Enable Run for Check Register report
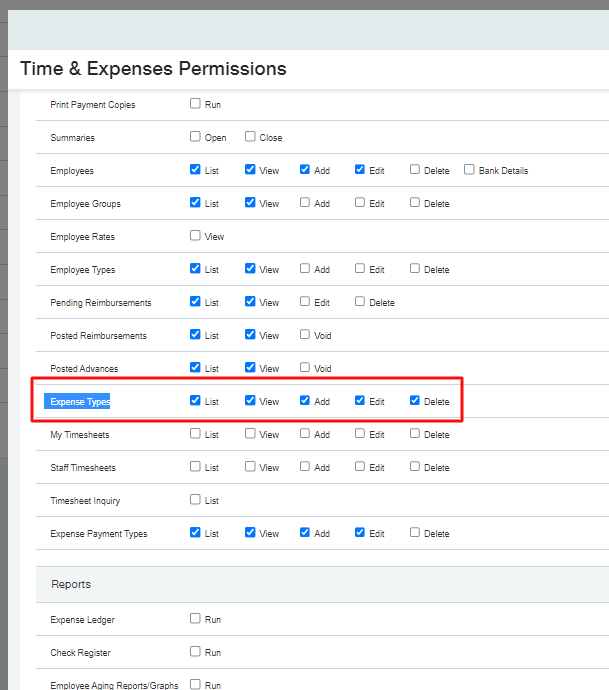The width and height of the screenshot is (609, 690). click(195, 651)
